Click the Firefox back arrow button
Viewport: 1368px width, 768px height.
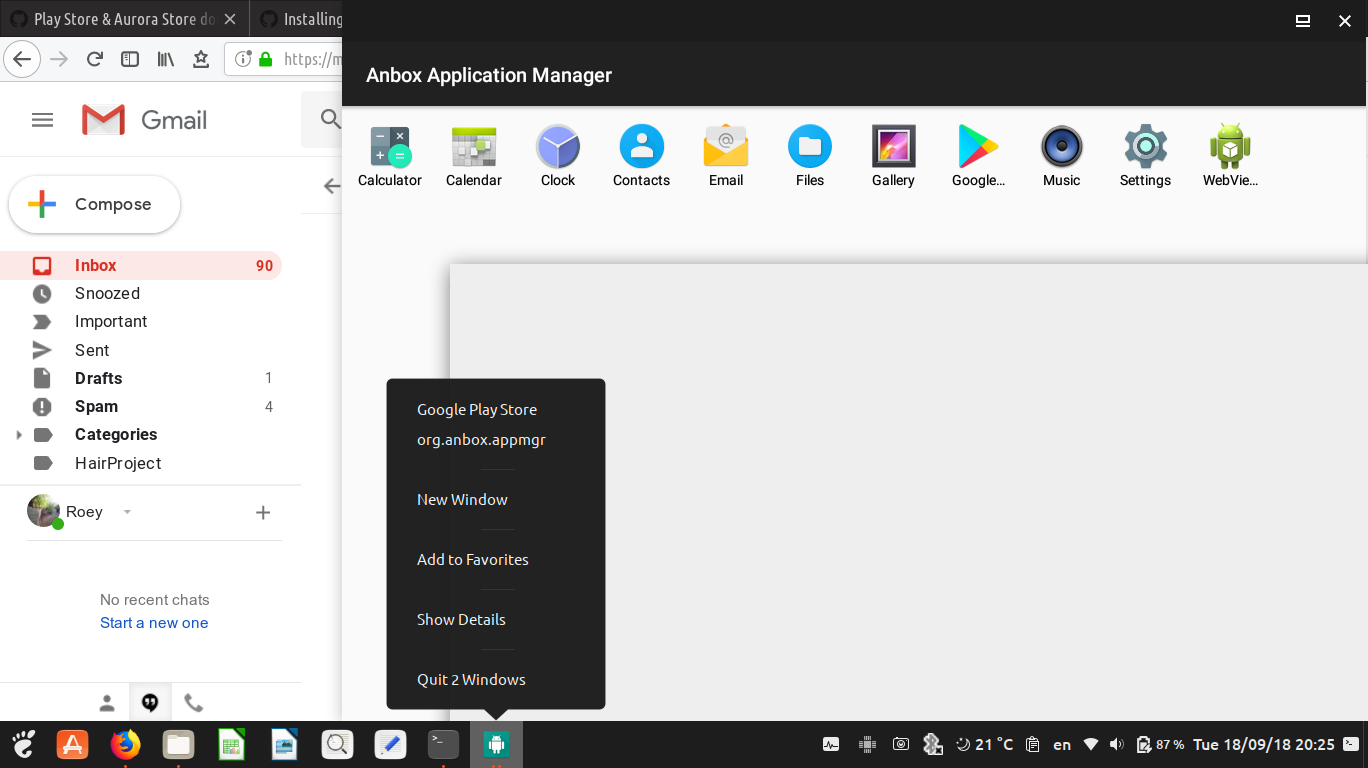tap(22, 59)
